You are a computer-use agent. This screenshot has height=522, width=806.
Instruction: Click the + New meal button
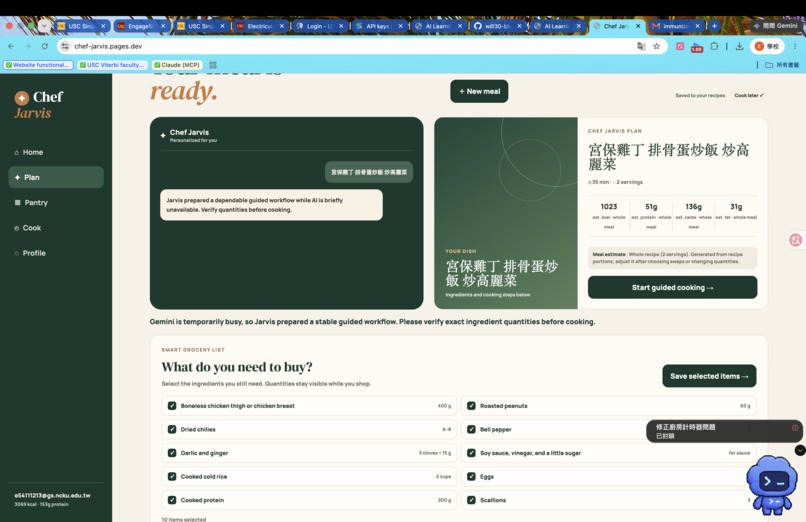(x=479, y=91)
